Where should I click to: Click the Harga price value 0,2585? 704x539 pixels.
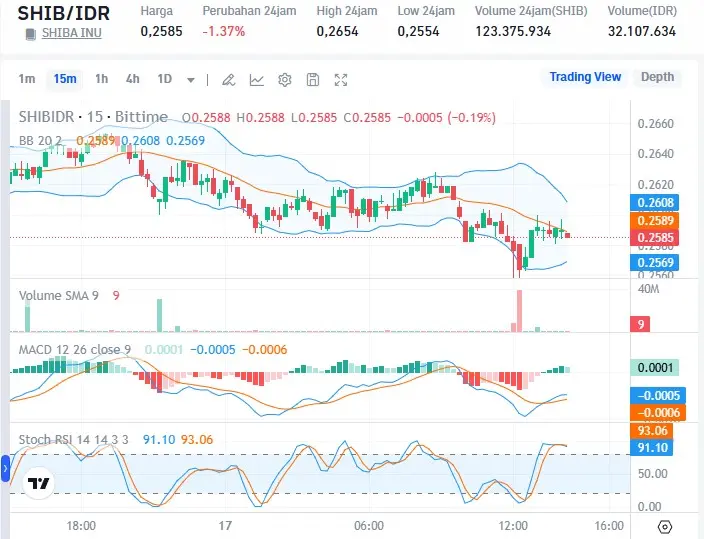pos(161,31)
